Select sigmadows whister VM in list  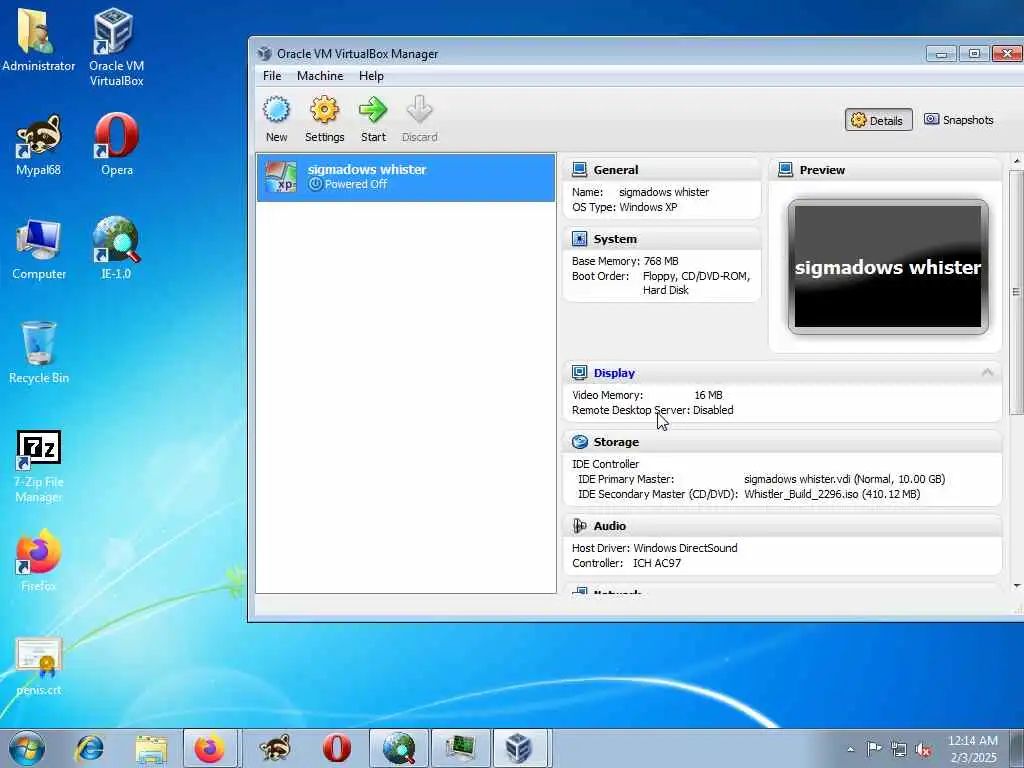(406, 178)
